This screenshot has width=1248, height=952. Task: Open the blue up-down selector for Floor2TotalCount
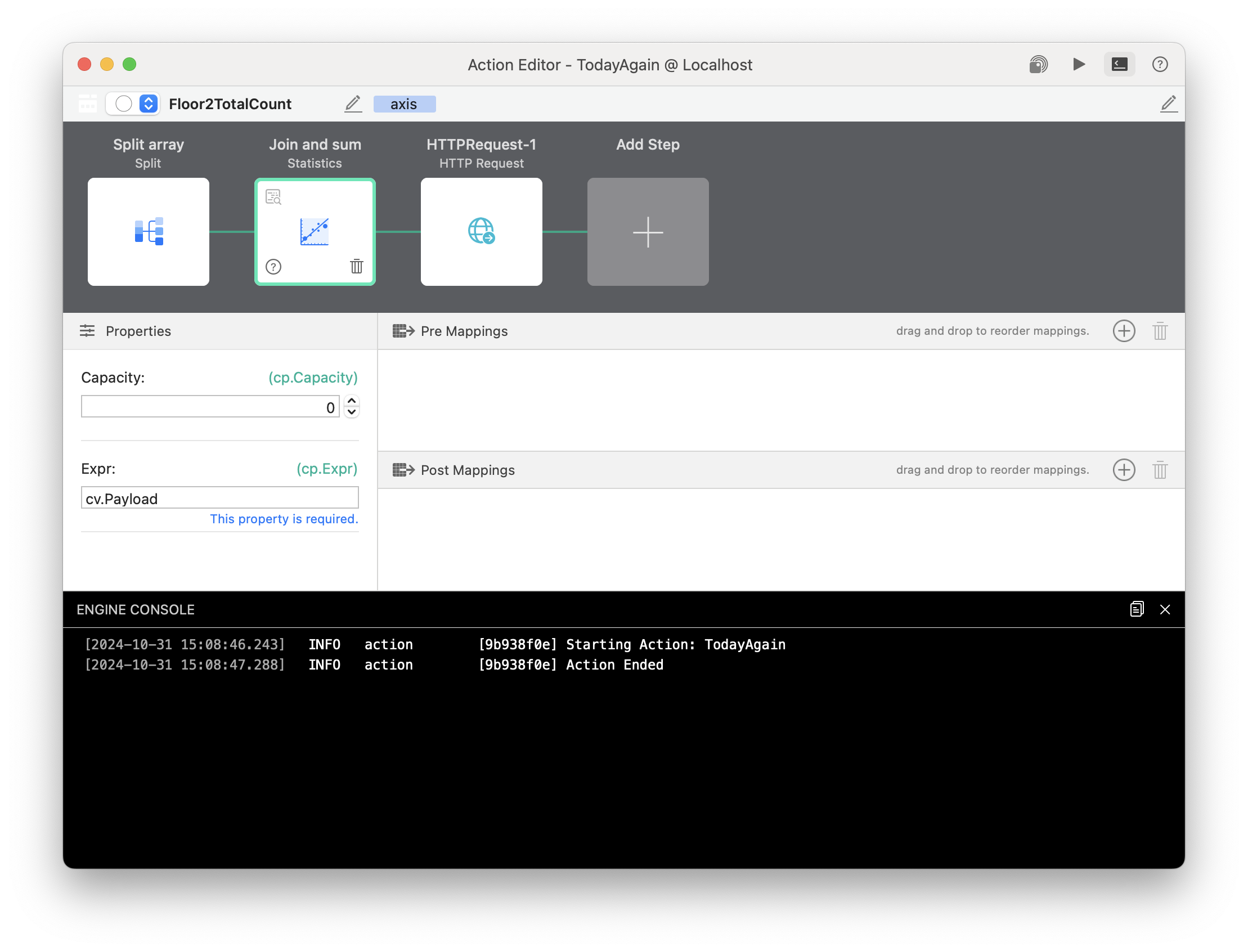tap(149, 104)
